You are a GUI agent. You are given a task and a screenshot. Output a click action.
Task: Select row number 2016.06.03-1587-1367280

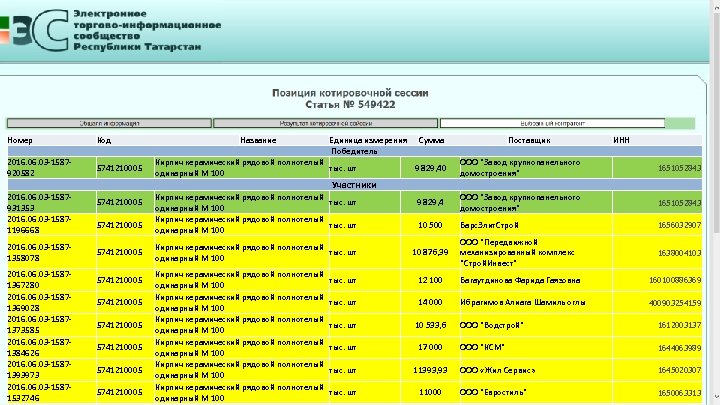(x=39, y=280)
